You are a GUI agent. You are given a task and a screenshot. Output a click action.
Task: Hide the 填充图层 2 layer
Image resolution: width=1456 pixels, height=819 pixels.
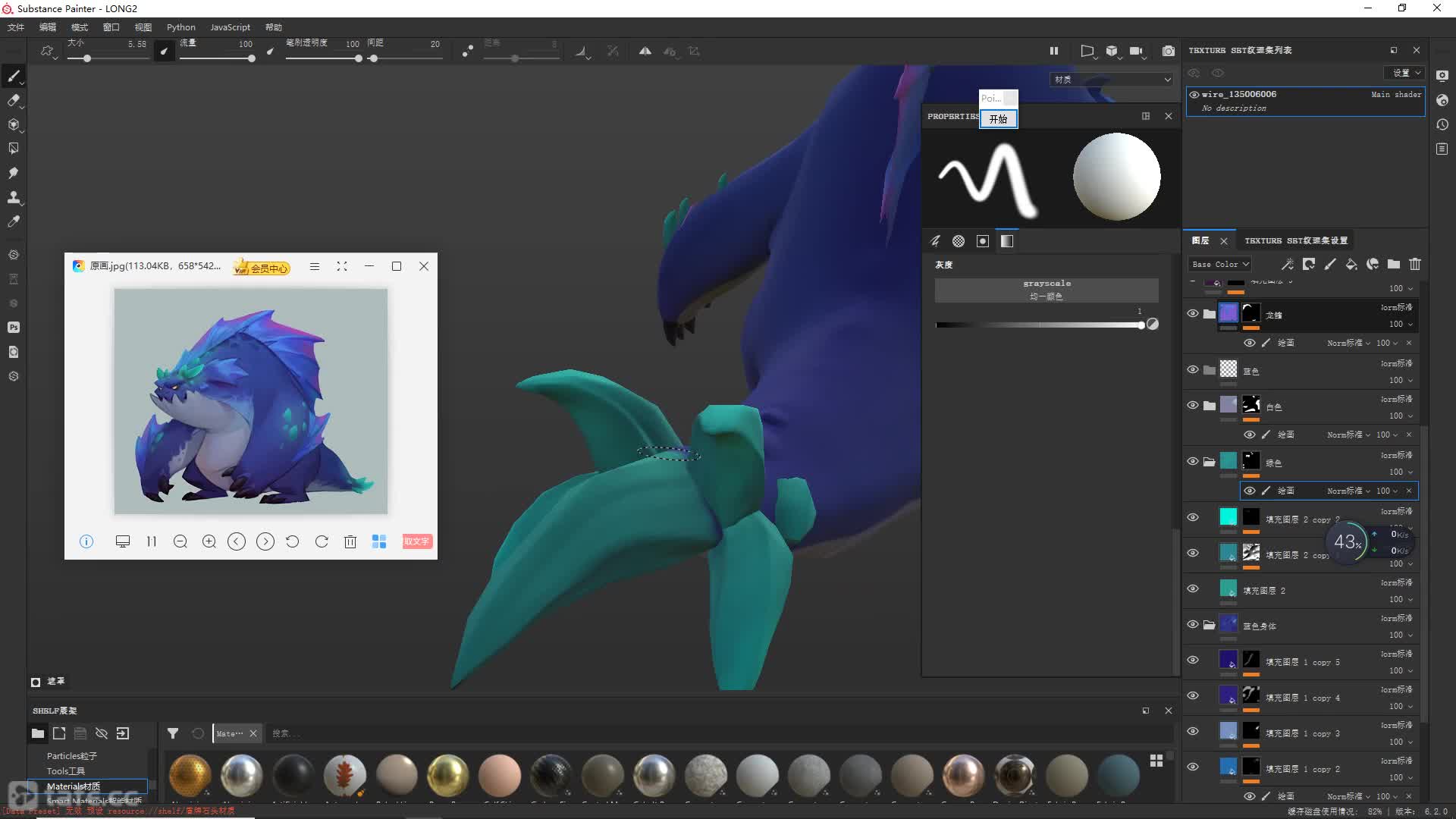(1193, 588)
